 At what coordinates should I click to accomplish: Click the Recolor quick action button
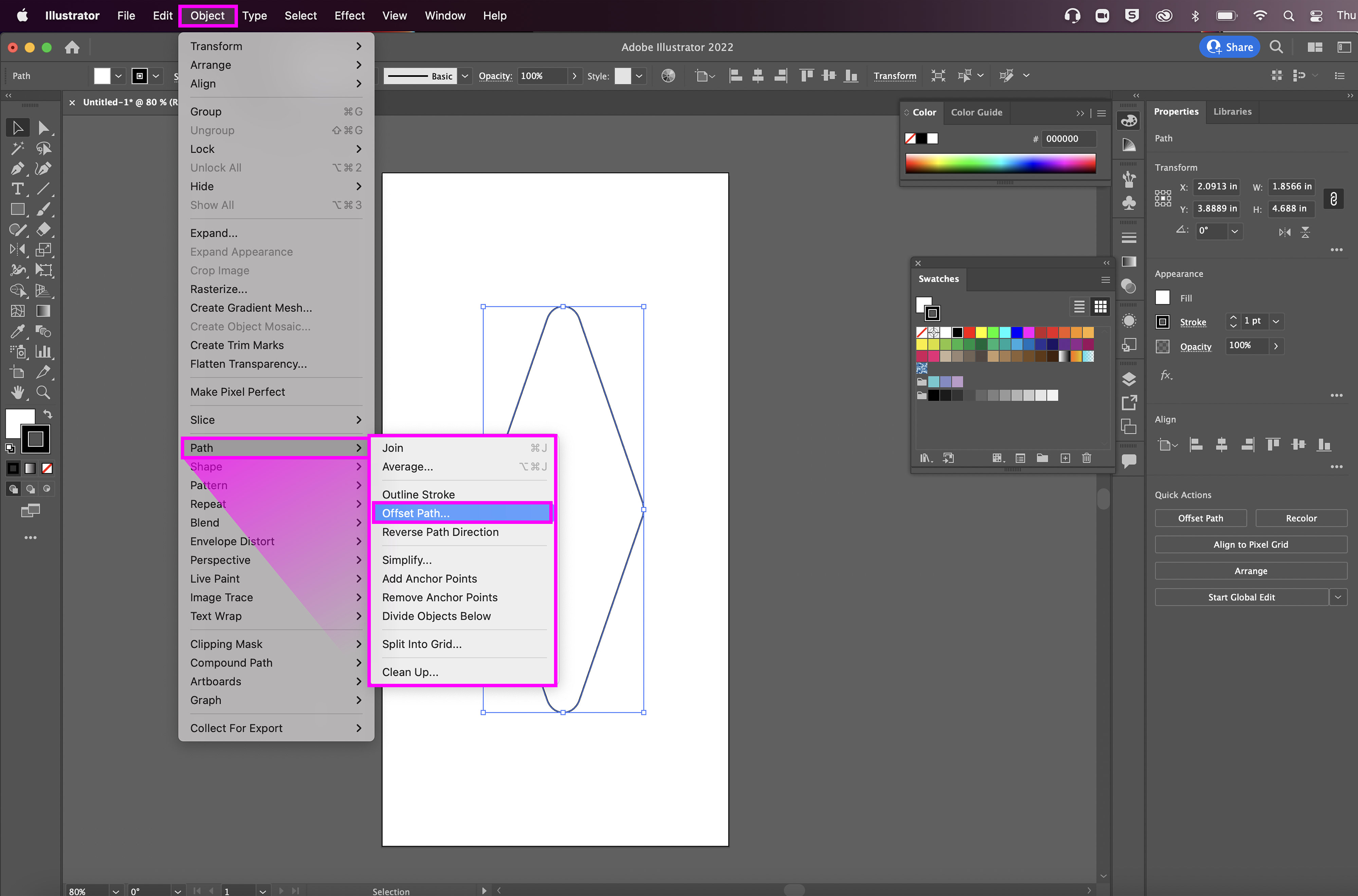pyautogui.click(x=1301, y=518)
